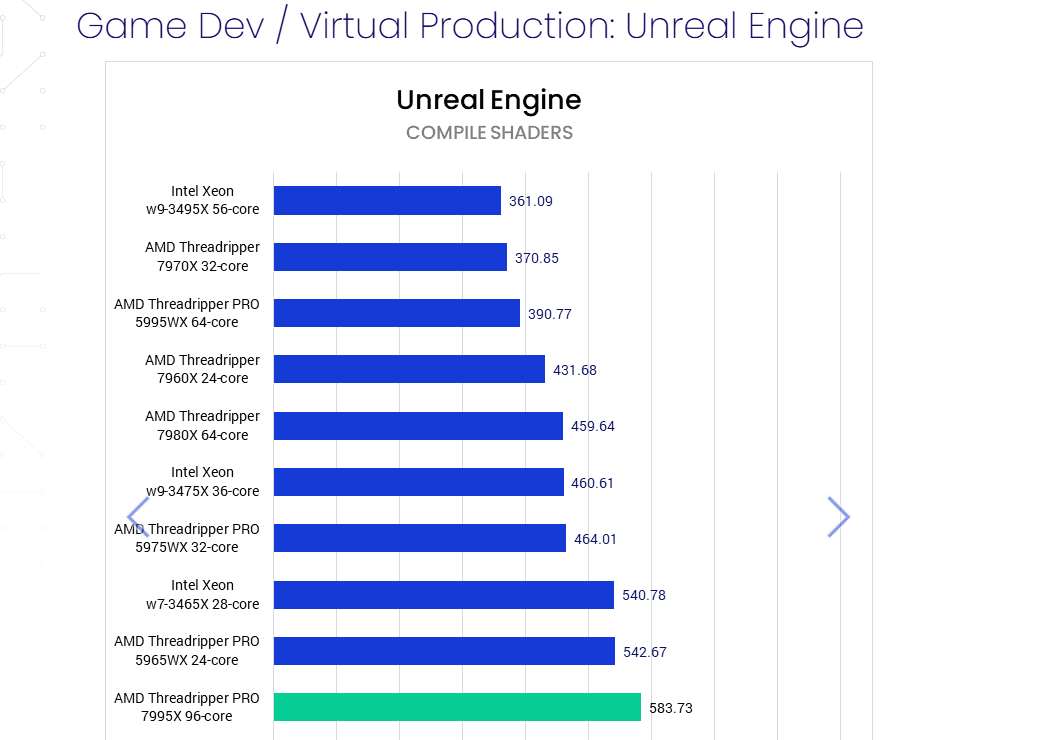Select the Threadripper 7980X 64-core bar
Image resolution: width=1042 pixels, height=740 pixels.
point(418,426)
